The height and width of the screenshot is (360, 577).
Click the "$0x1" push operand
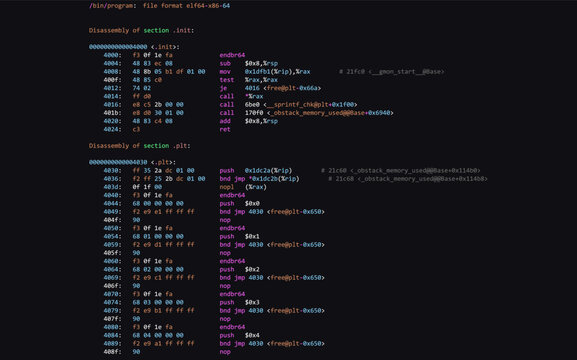(252, 236)
